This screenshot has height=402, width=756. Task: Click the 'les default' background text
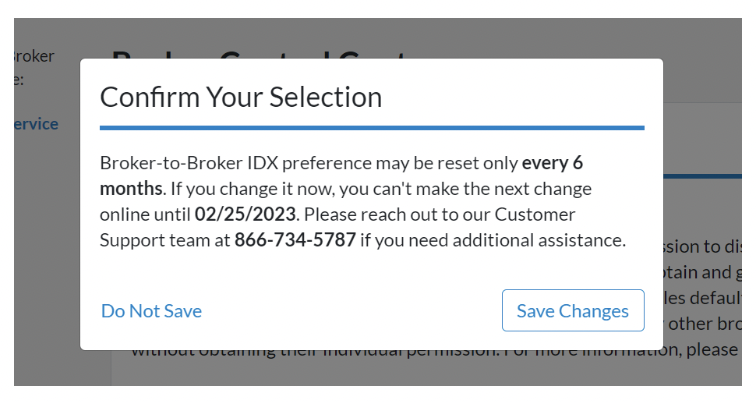point(702,298)
